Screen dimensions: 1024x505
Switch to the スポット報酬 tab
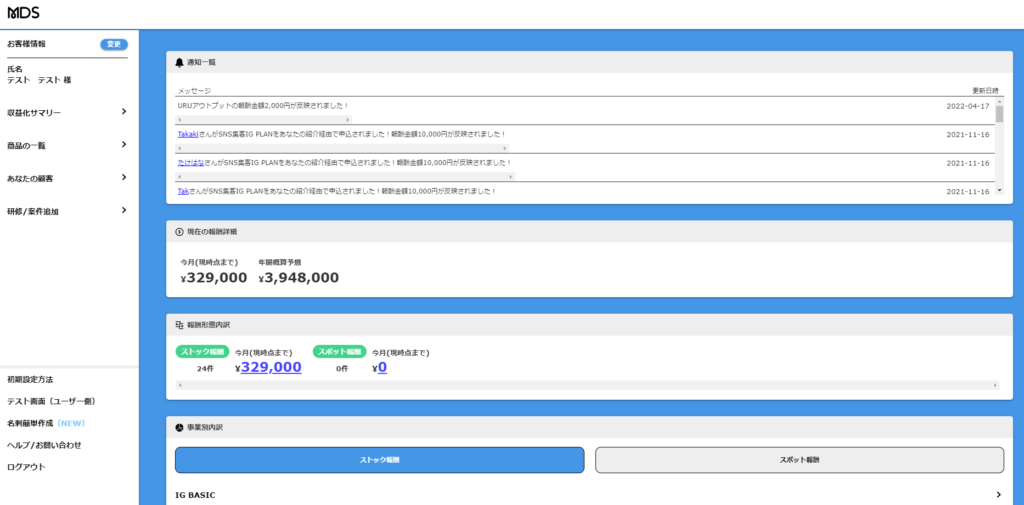point(799,460)
